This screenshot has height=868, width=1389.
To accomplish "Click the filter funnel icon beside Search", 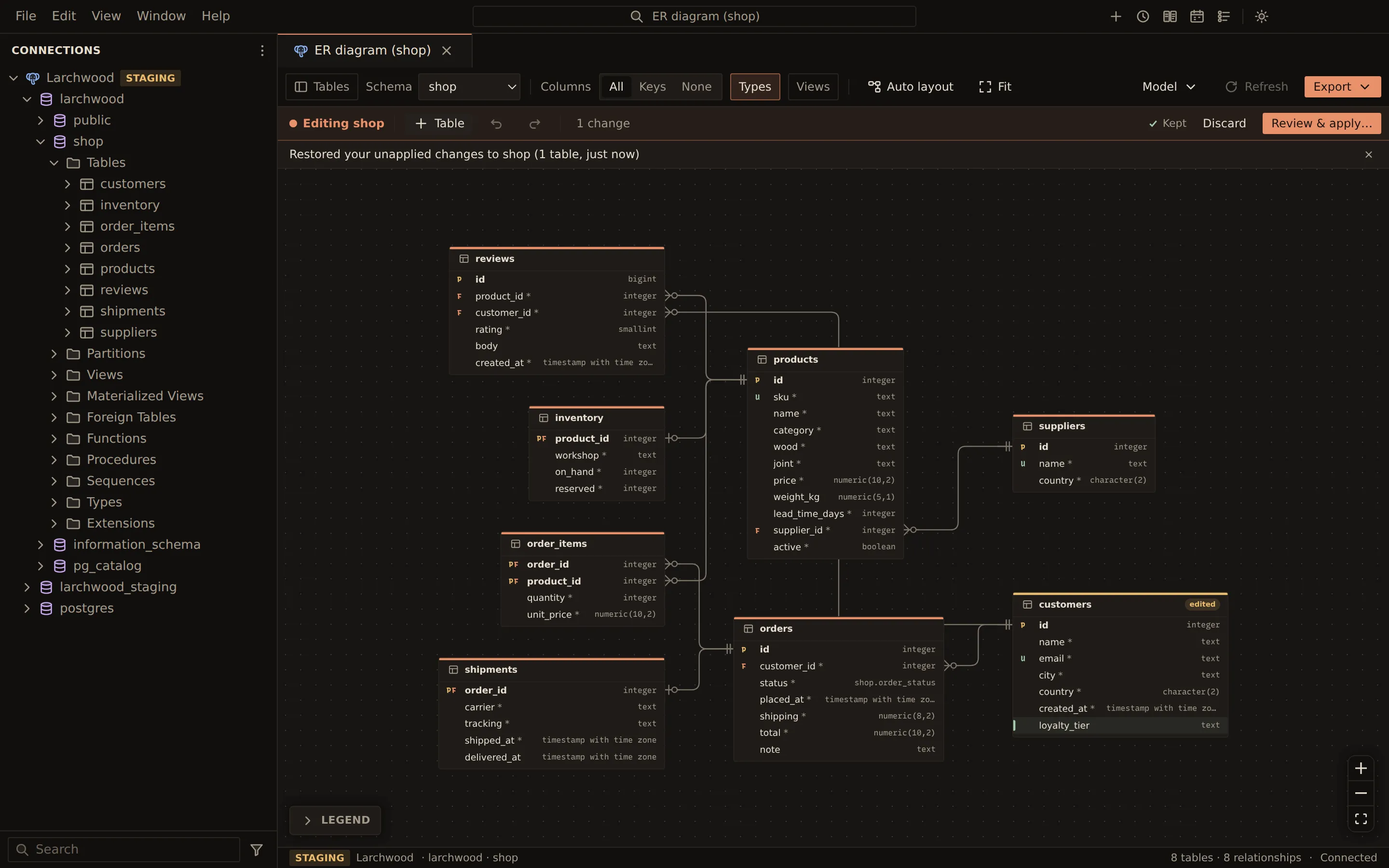I will (257, 849).
